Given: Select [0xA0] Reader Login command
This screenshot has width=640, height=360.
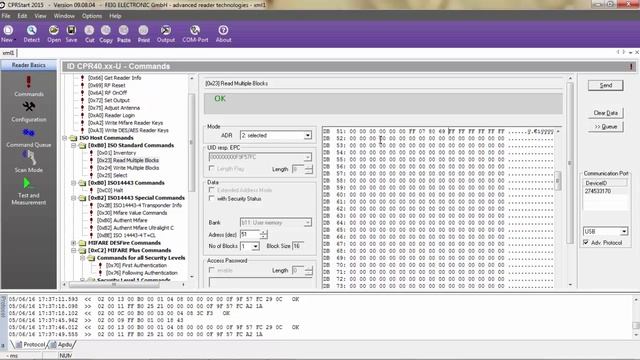Looking at the screenshot, I should point(111,115).
